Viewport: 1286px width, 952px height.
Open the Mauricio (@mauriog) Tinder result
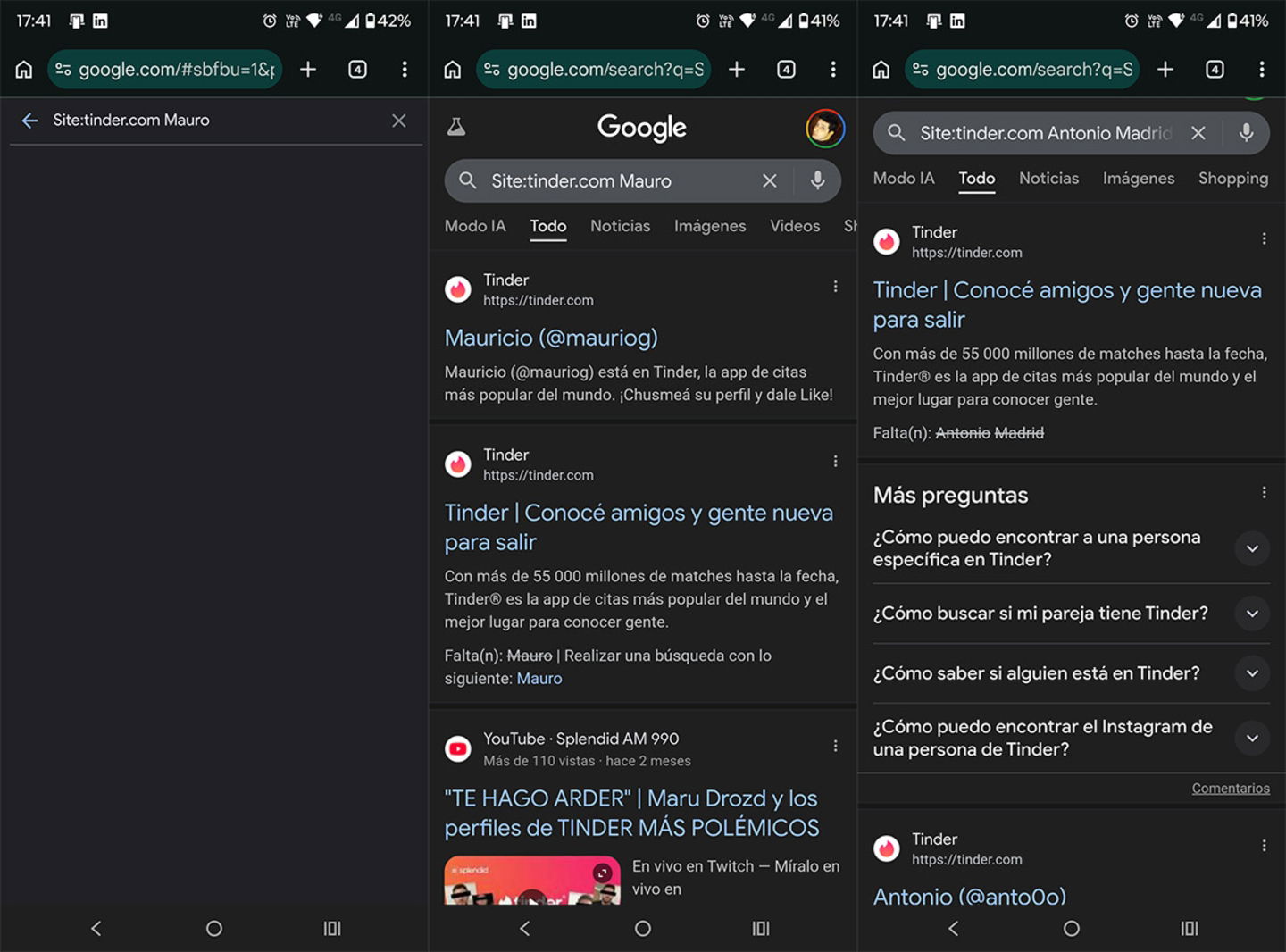point(551,338)
